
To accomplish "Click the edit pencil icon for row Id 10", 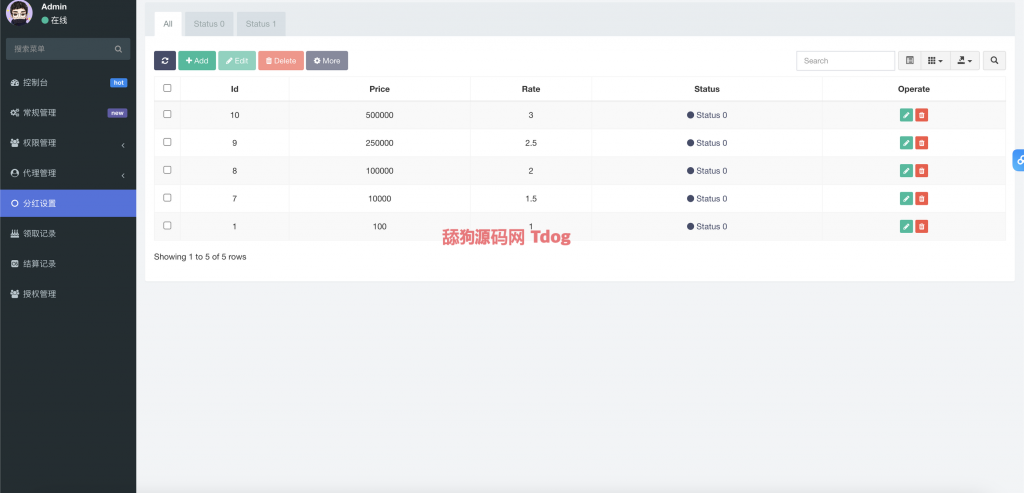I will pyautogui.click(x=906, y=115).
